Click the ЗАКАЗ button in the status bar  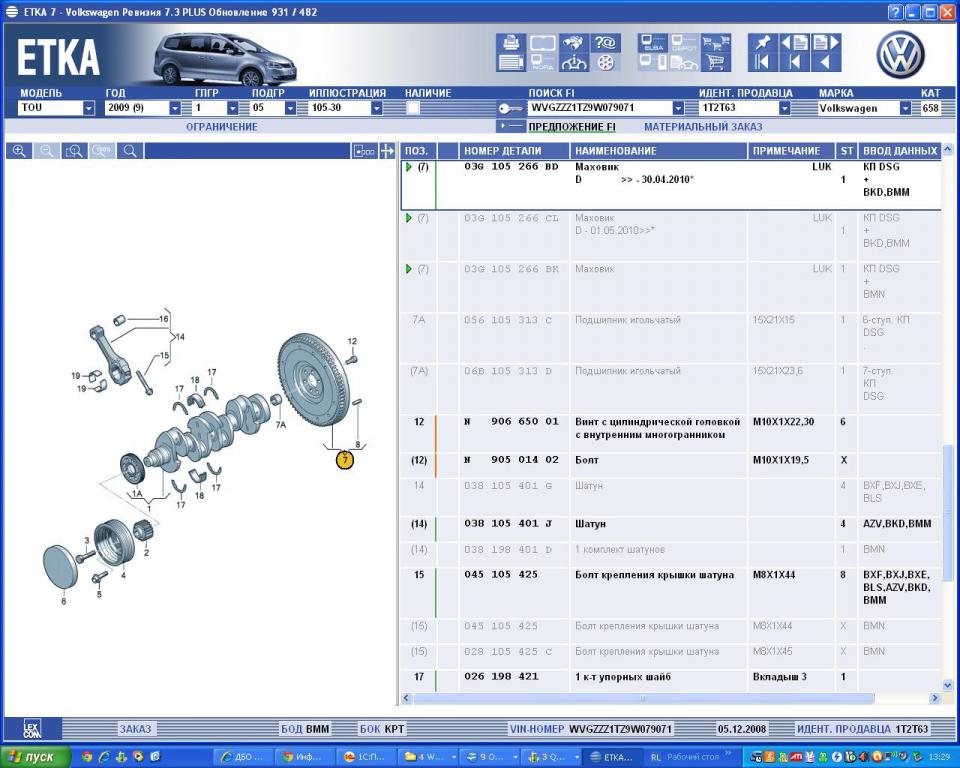pos(135,729)
